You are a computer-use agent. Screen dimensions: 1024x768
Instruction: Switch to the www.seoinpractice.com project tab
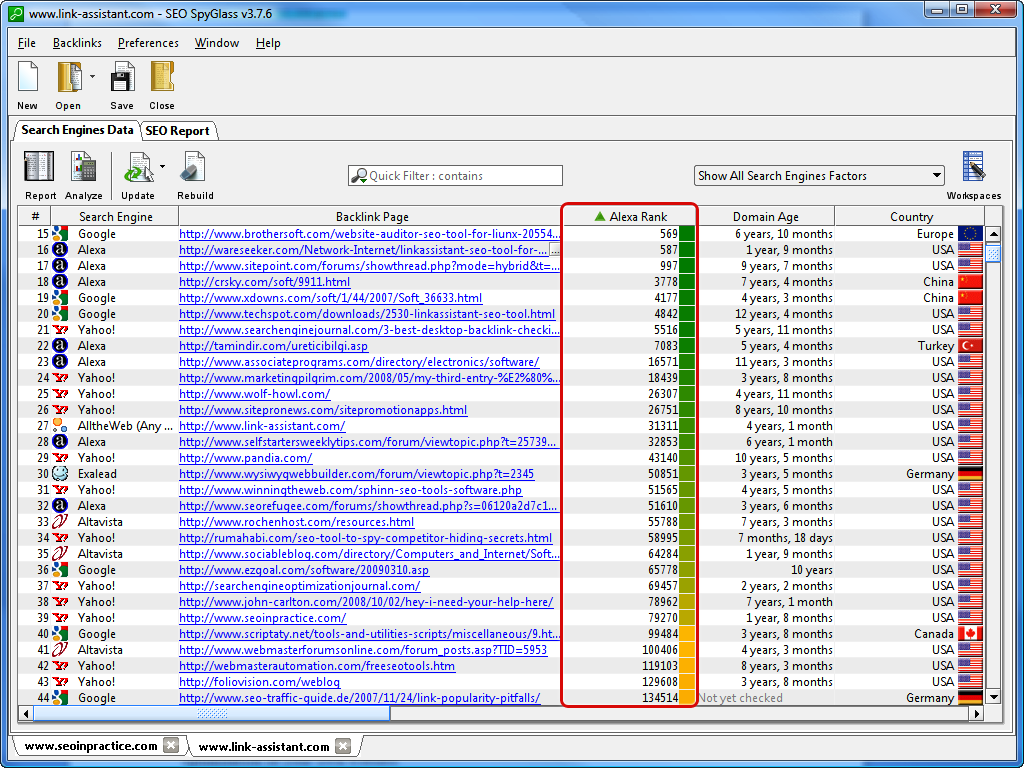pos(91,746)
